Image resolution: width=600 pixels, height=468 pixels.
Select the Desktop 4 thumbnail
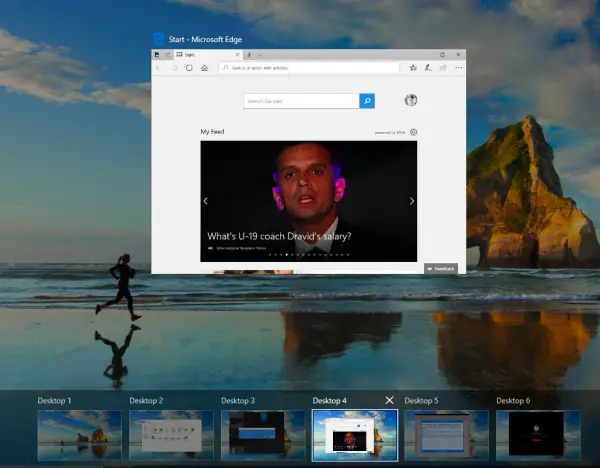[355, 435]
